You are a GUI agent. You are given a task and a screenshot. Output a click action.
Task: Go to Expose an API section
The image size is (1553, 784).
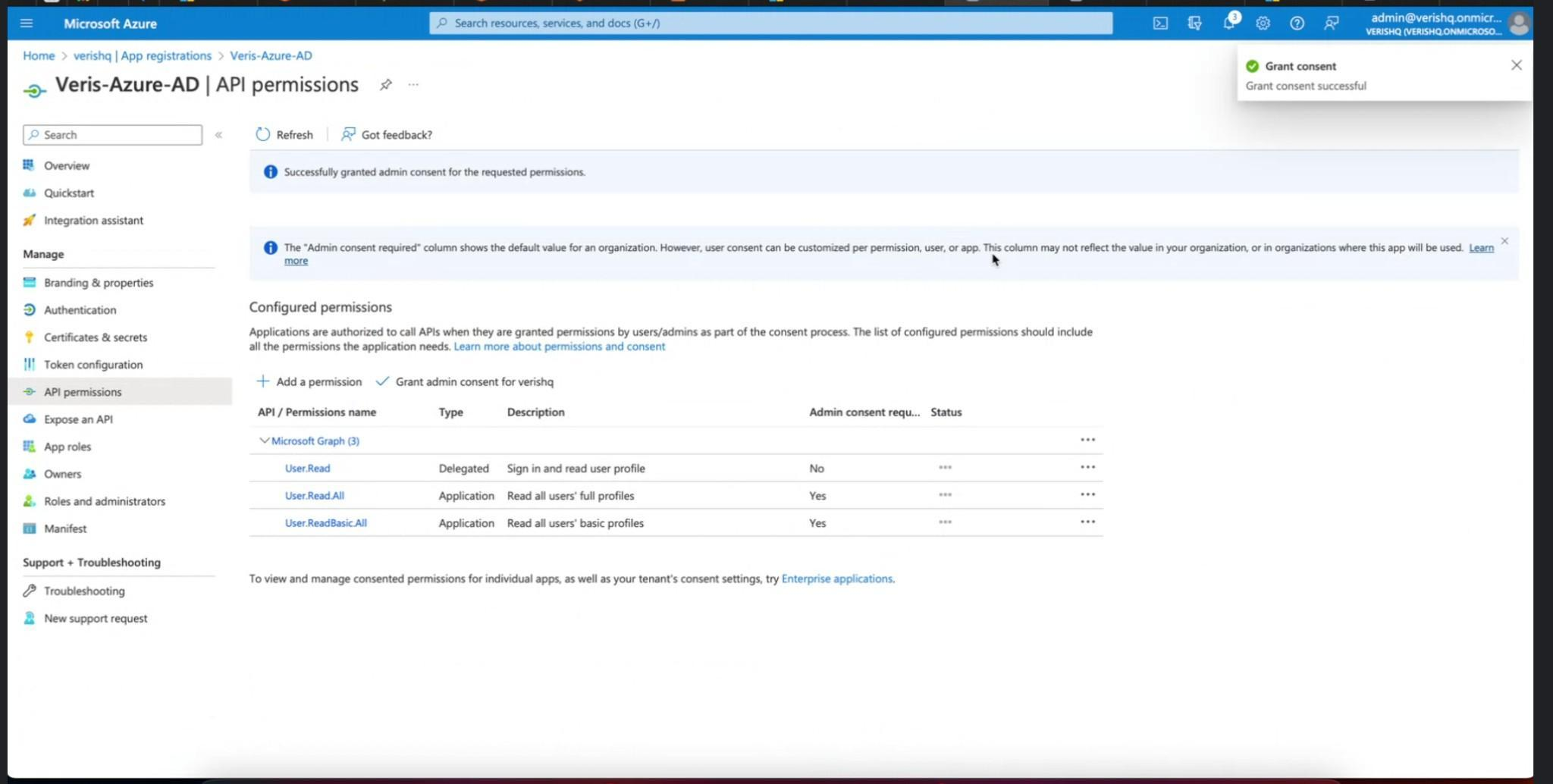coord(78,419)
